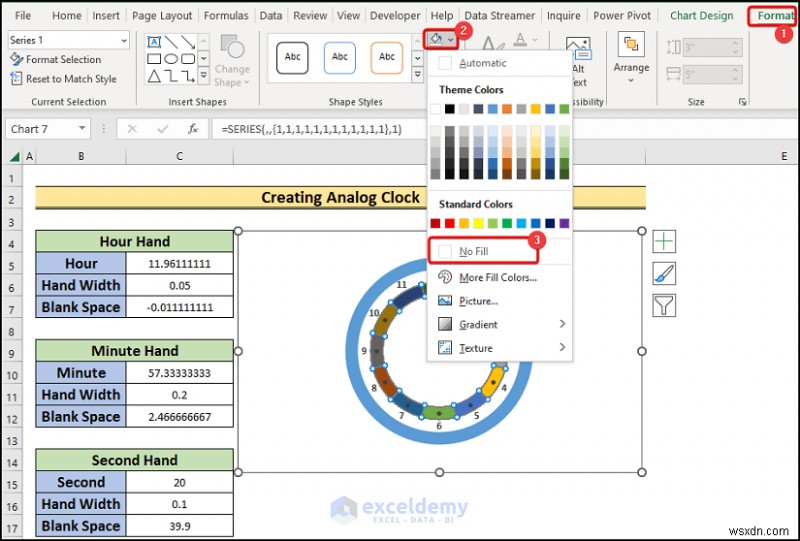Click the Chart Elements plus button
Viewport: 800px width, 541px height.
point(664,241)
